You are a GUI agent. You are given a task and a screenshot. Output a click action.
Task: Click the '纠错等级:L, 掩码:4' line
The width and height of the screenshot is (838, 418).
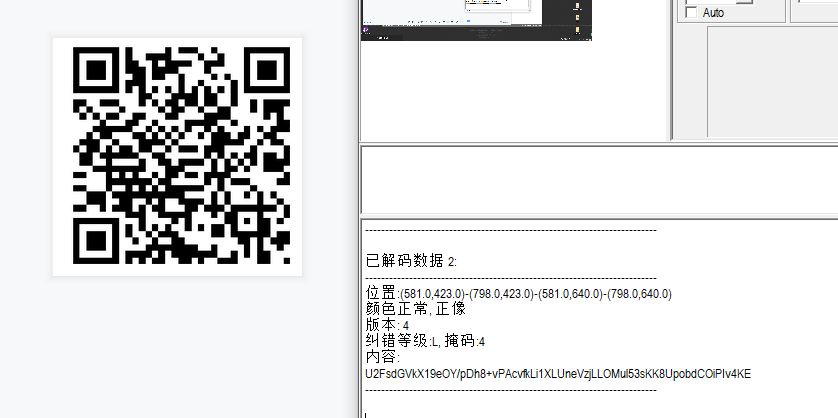pos(425,341)
